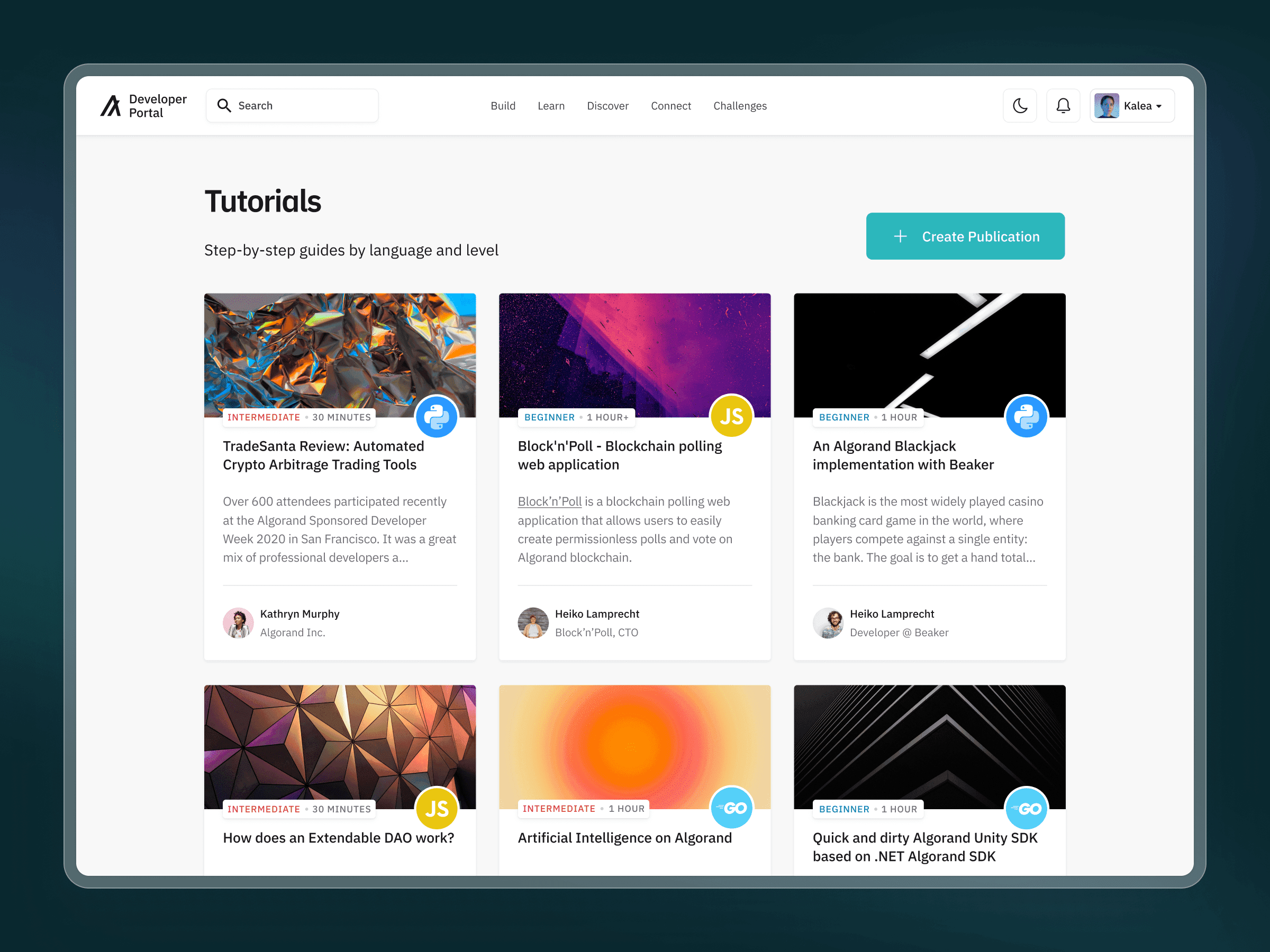Screen dimensions: 1270x952
Task: Open the Learn menu
Action: pos(551,106)
